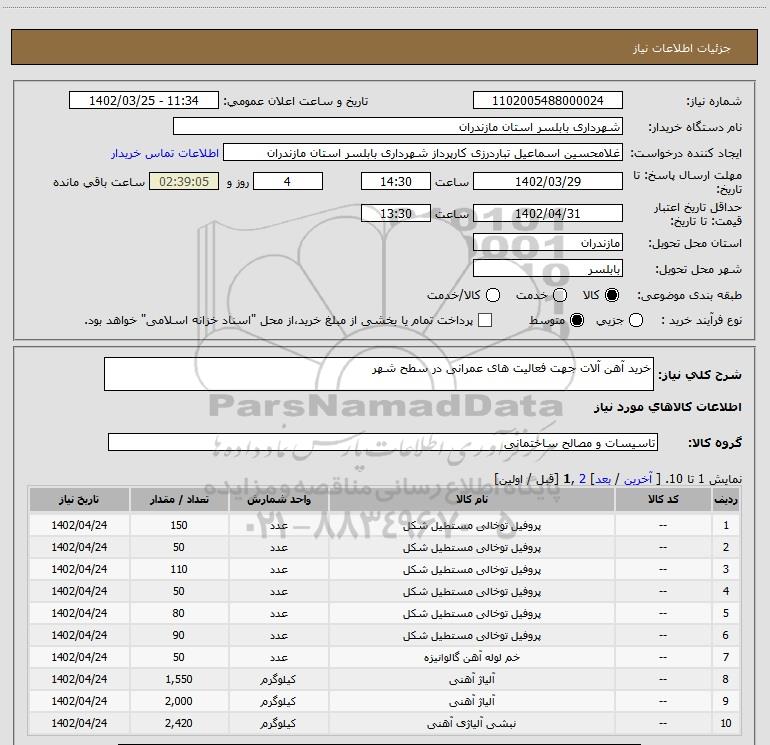770x745 pixels.
Task: Click column header تعداد / مقدار
Action: [x=179, y=499]
